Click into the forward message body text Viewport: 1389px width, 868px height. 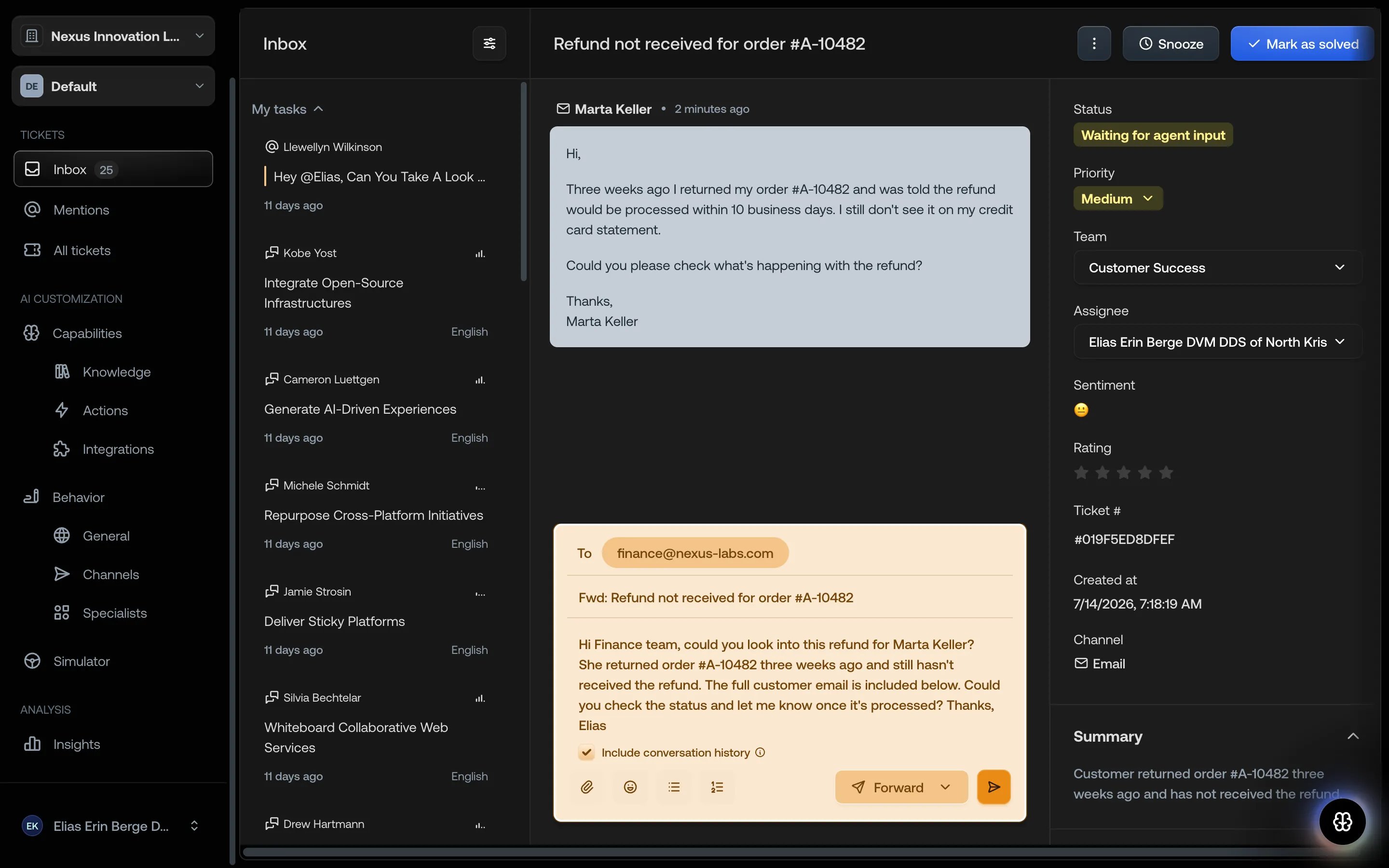coord(789,685)
